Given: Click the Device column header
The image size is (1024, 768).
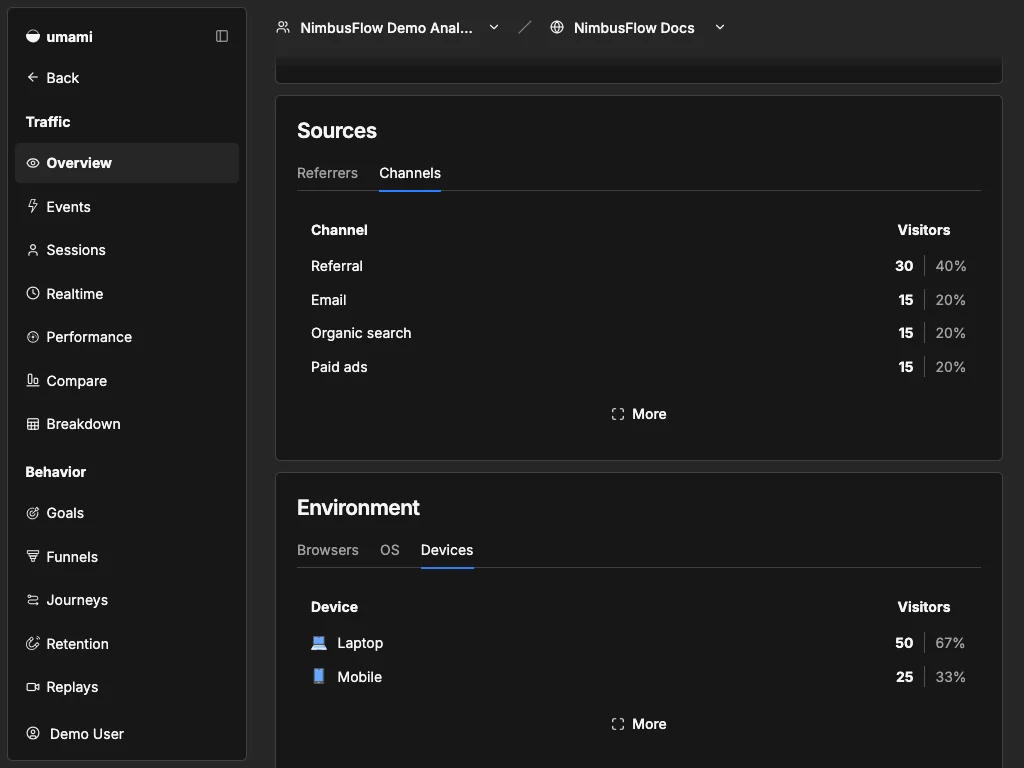Looking at the screenshot, I should pyautogui.click(x=334, y=607).
